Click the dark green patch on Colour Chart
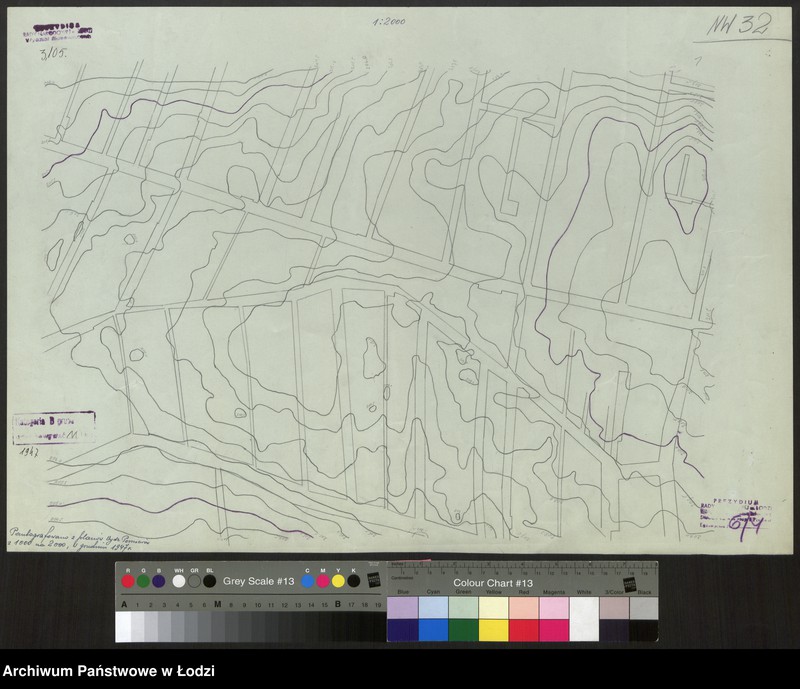Image resolution: width=800 pixels, height=689 pixels. (463, 630)
